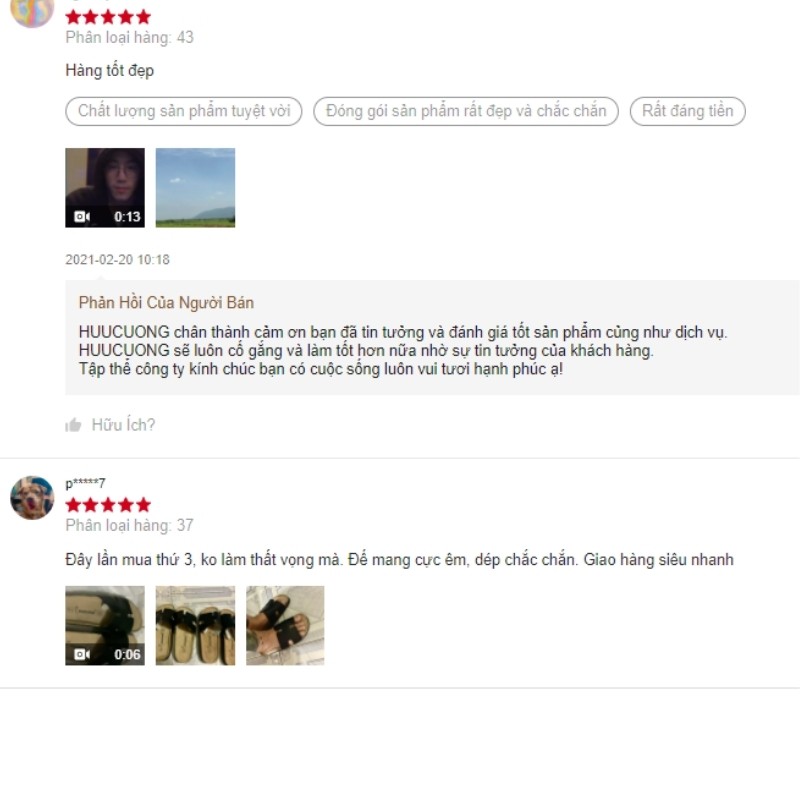The height and width of the screenshot is (800, 800).
Task: Open the photo of sandals worn on feet
Action: [285, 626]
